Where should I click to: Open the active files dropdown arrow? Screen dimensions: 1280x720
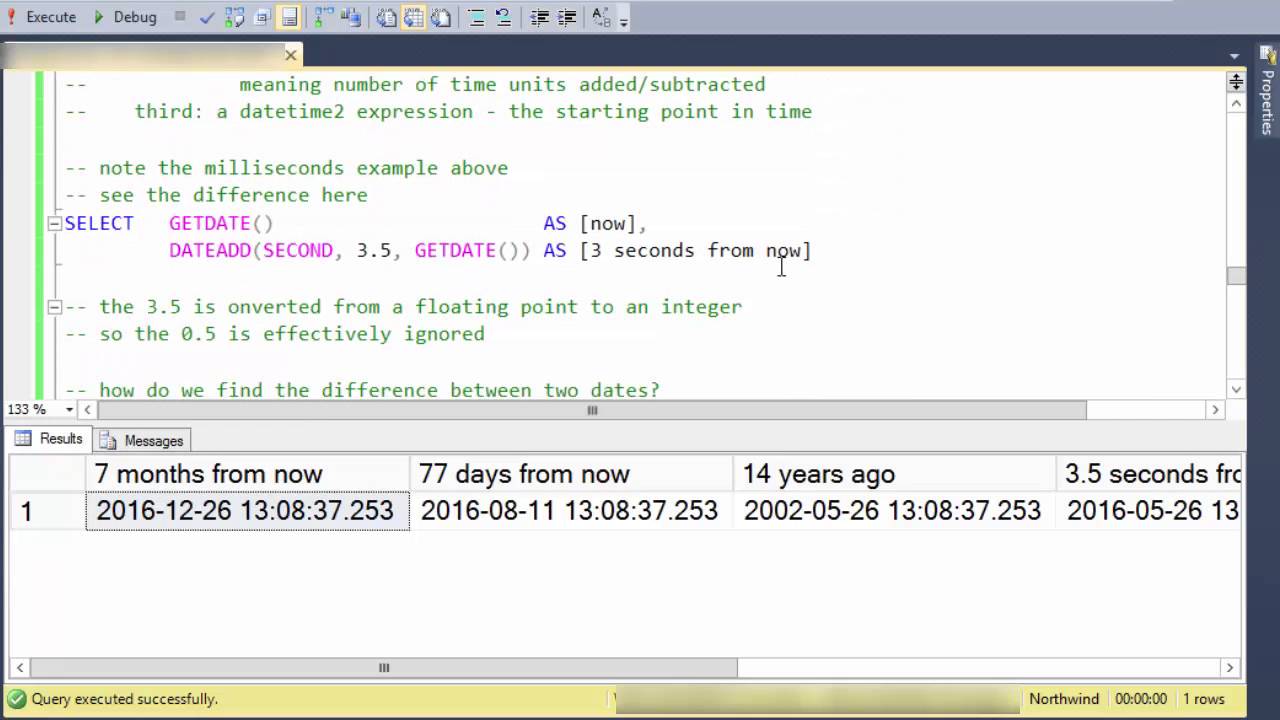1236,57
